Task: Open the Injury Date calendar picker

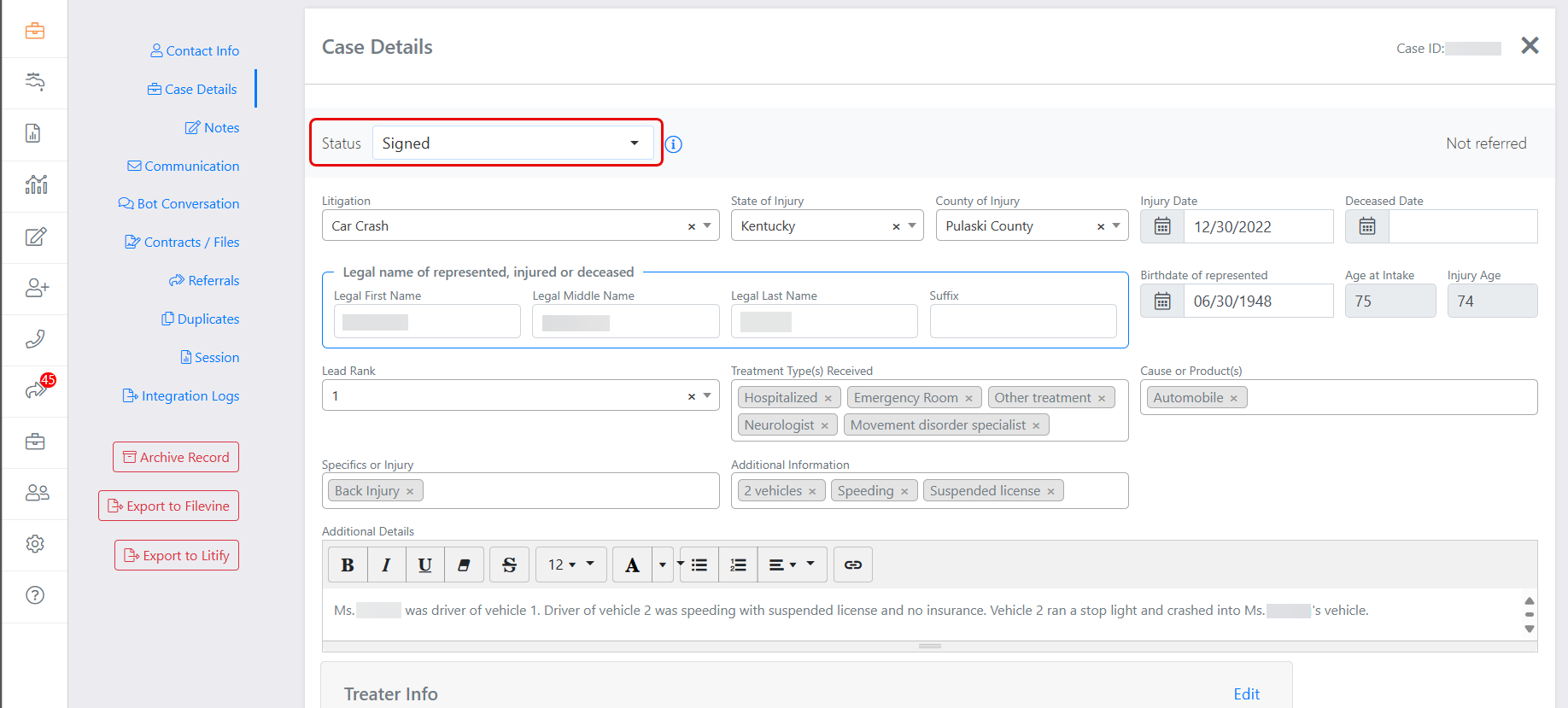Action: click(x=1162, y=226)
